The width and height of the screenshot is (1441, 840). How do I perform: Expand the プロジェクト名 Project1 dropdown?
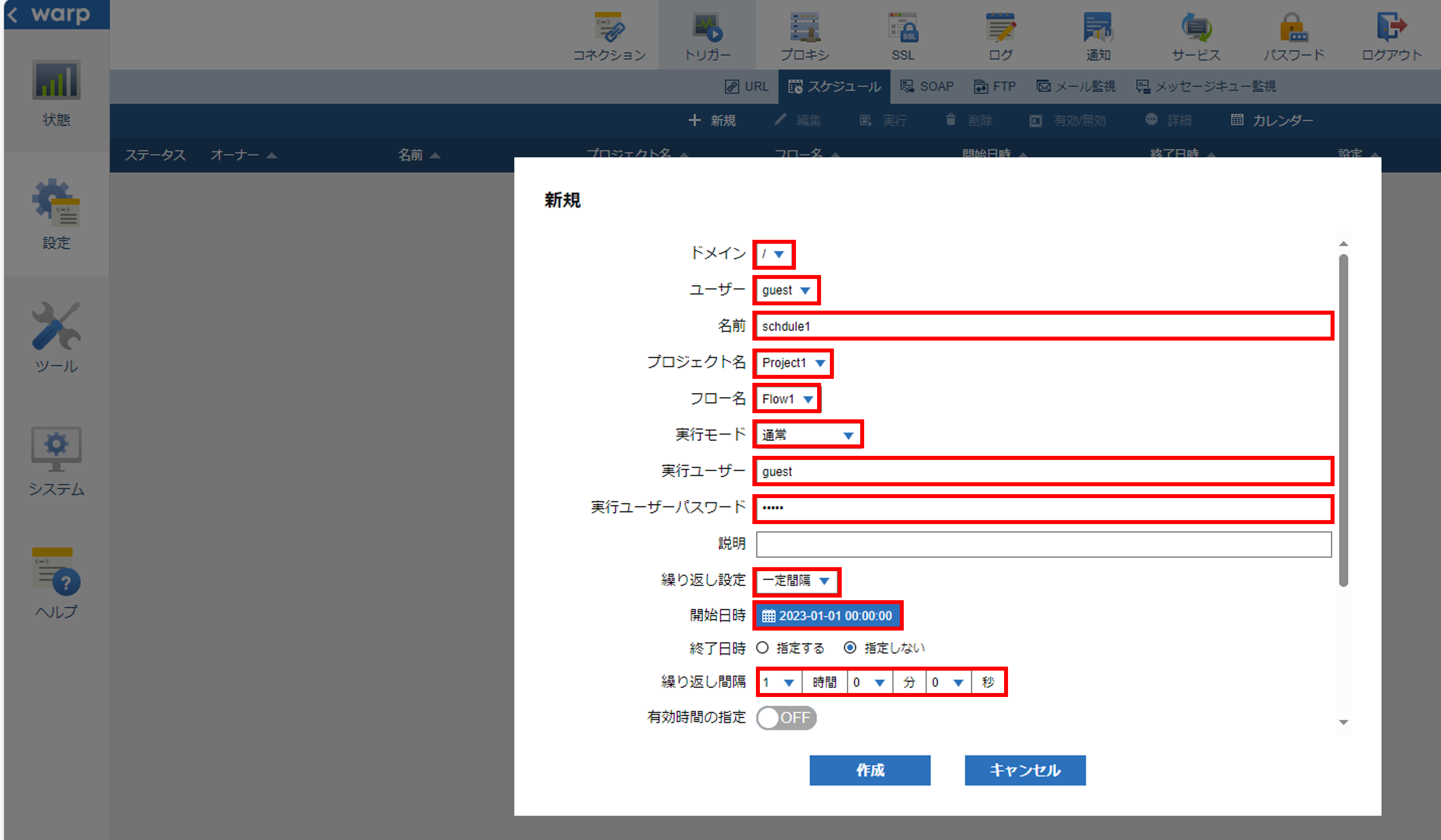793,363
